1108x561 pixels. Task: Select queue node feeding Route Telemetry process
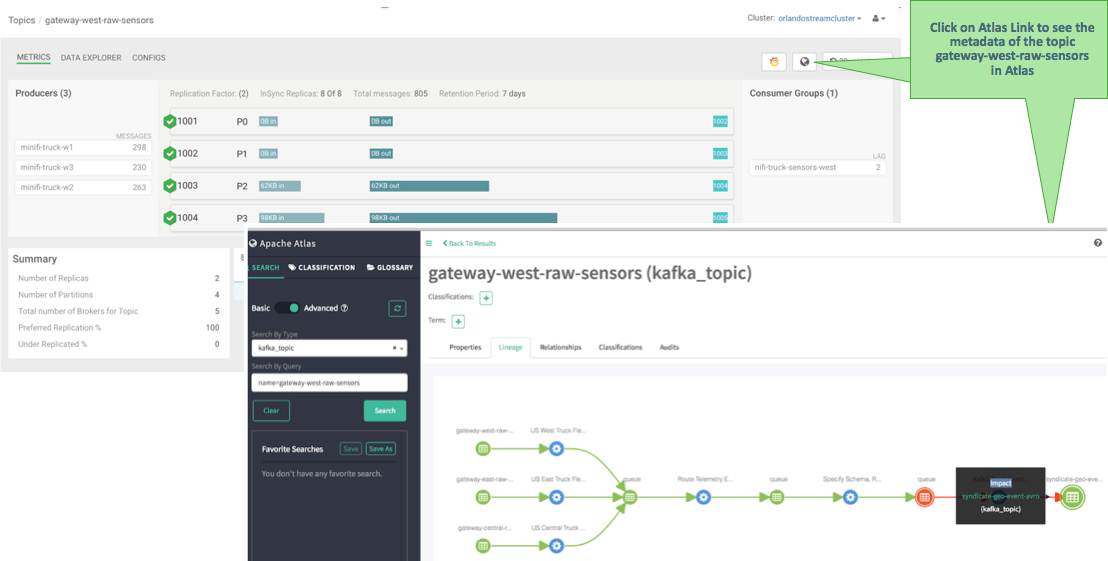pos(630,497)
